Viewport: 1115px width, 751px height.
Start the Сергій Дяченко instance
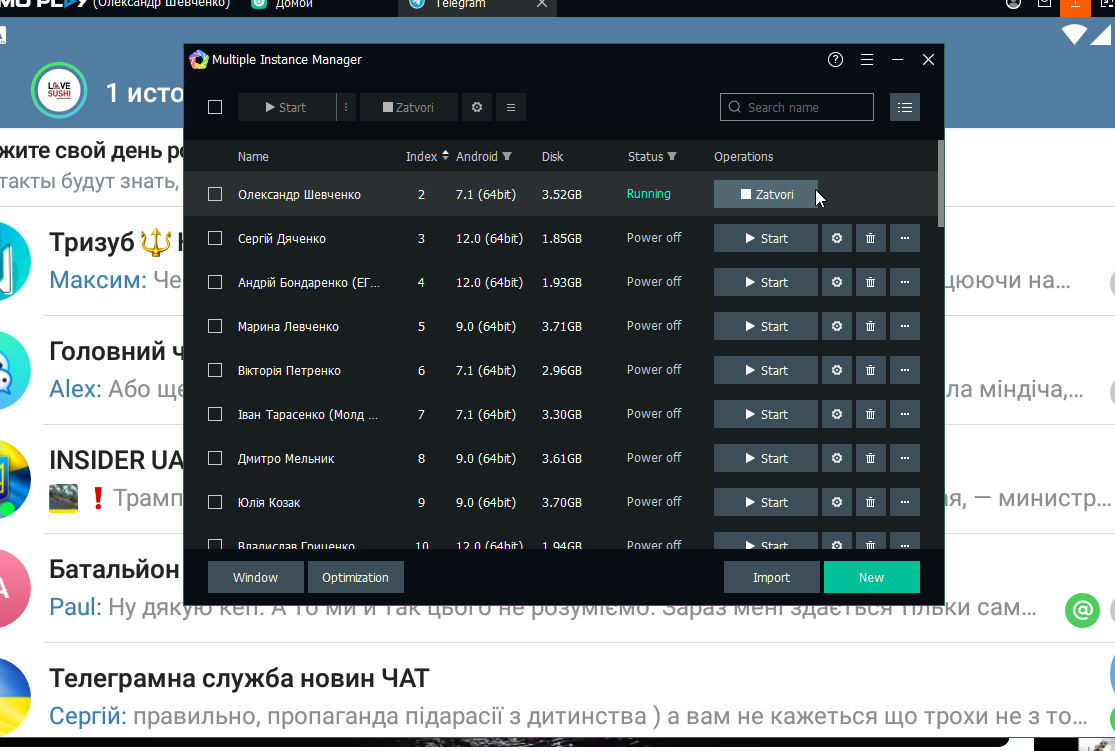coord(766,238)
